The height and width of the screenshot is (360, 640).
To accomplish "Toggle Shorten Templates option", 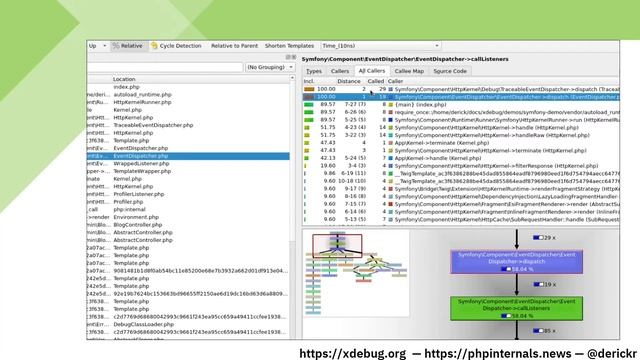I will [x=289, y=46].
